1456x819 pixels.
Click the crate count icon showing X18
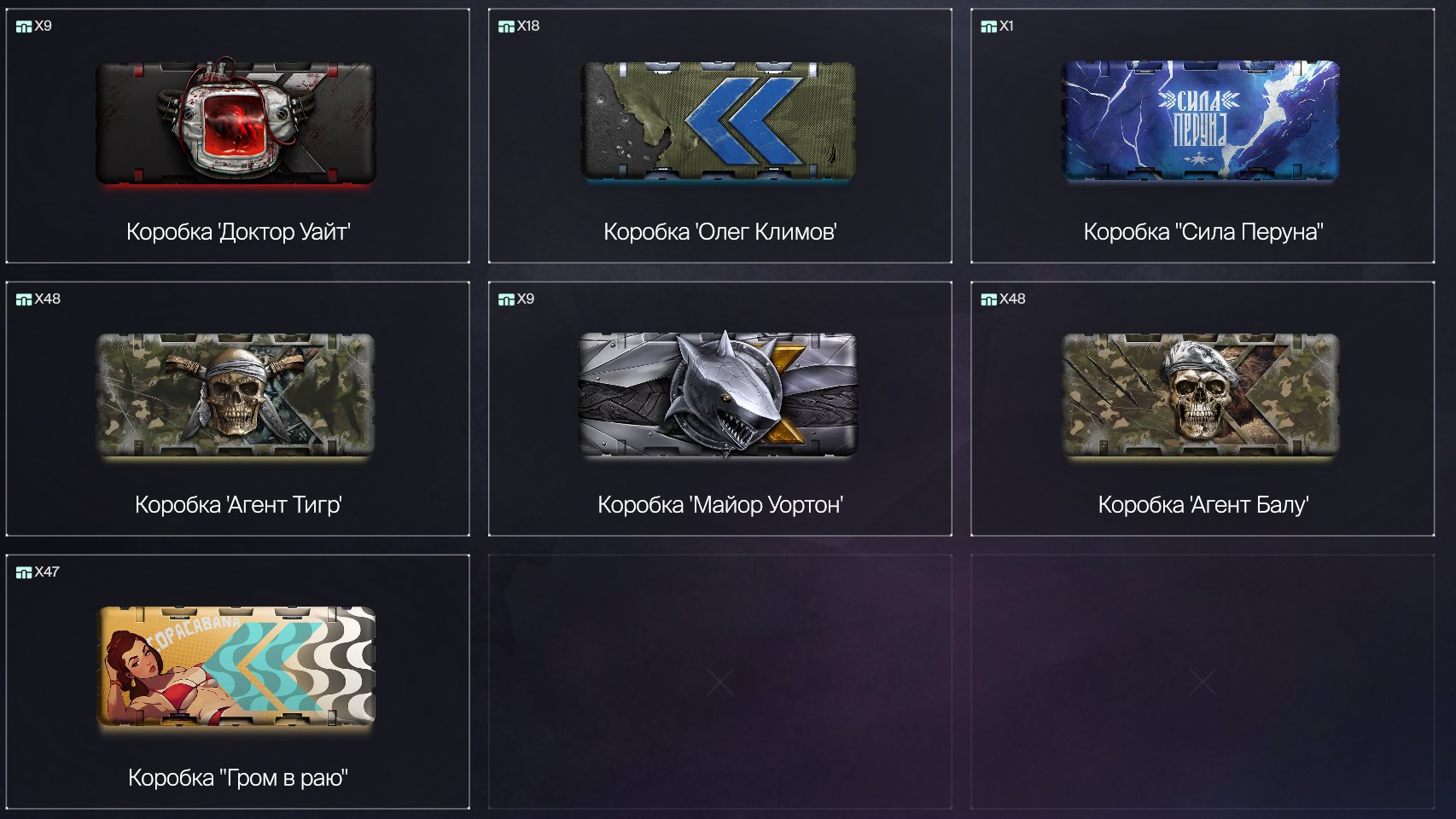[506, 26]
